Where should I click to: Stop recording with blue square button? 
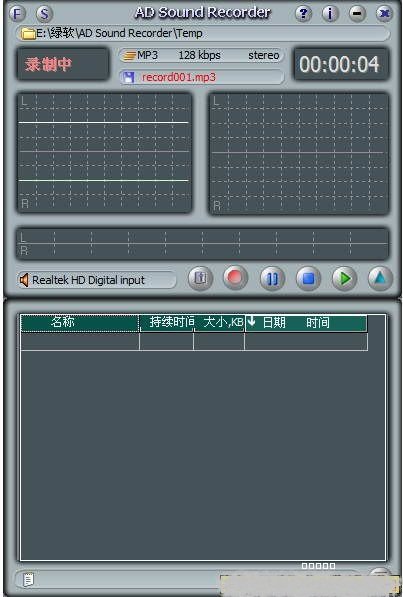point(308,278)
